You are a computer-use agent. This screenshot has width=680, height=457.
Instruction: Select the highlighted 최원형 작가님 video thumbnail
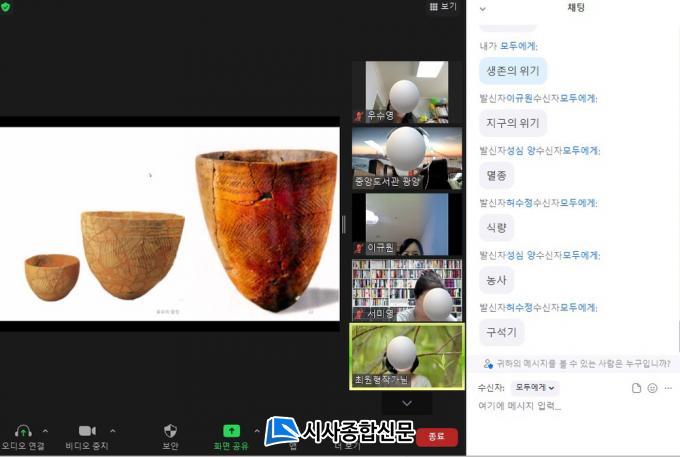(407, 356)
